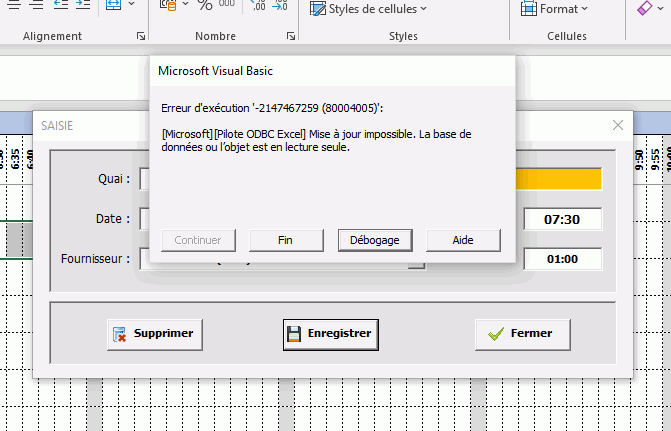Click the Fermer button in SAISIE form

click(523, 334)
